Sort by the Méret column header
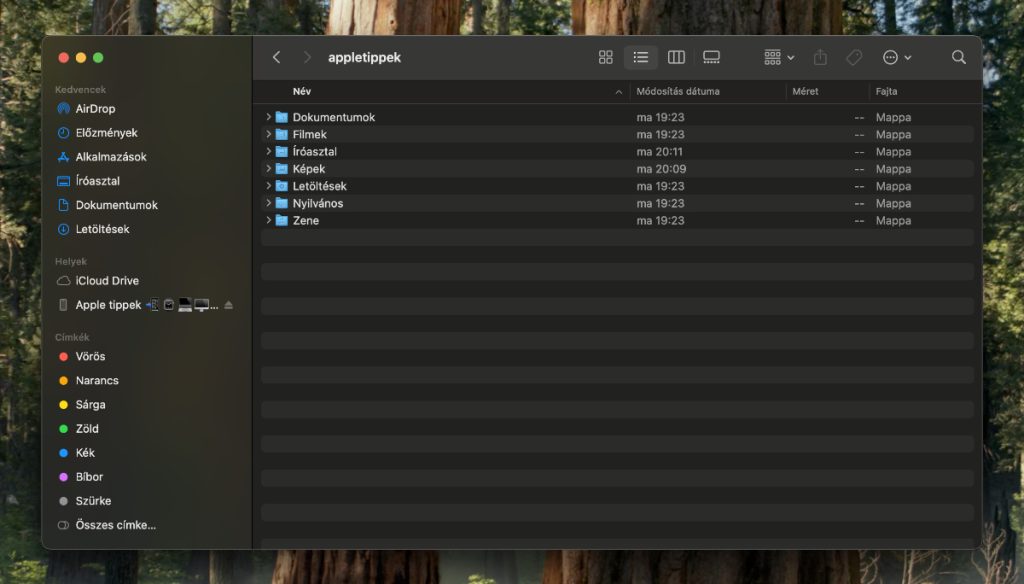Viewport: 1024px width, 584px height. click(805, 91)
